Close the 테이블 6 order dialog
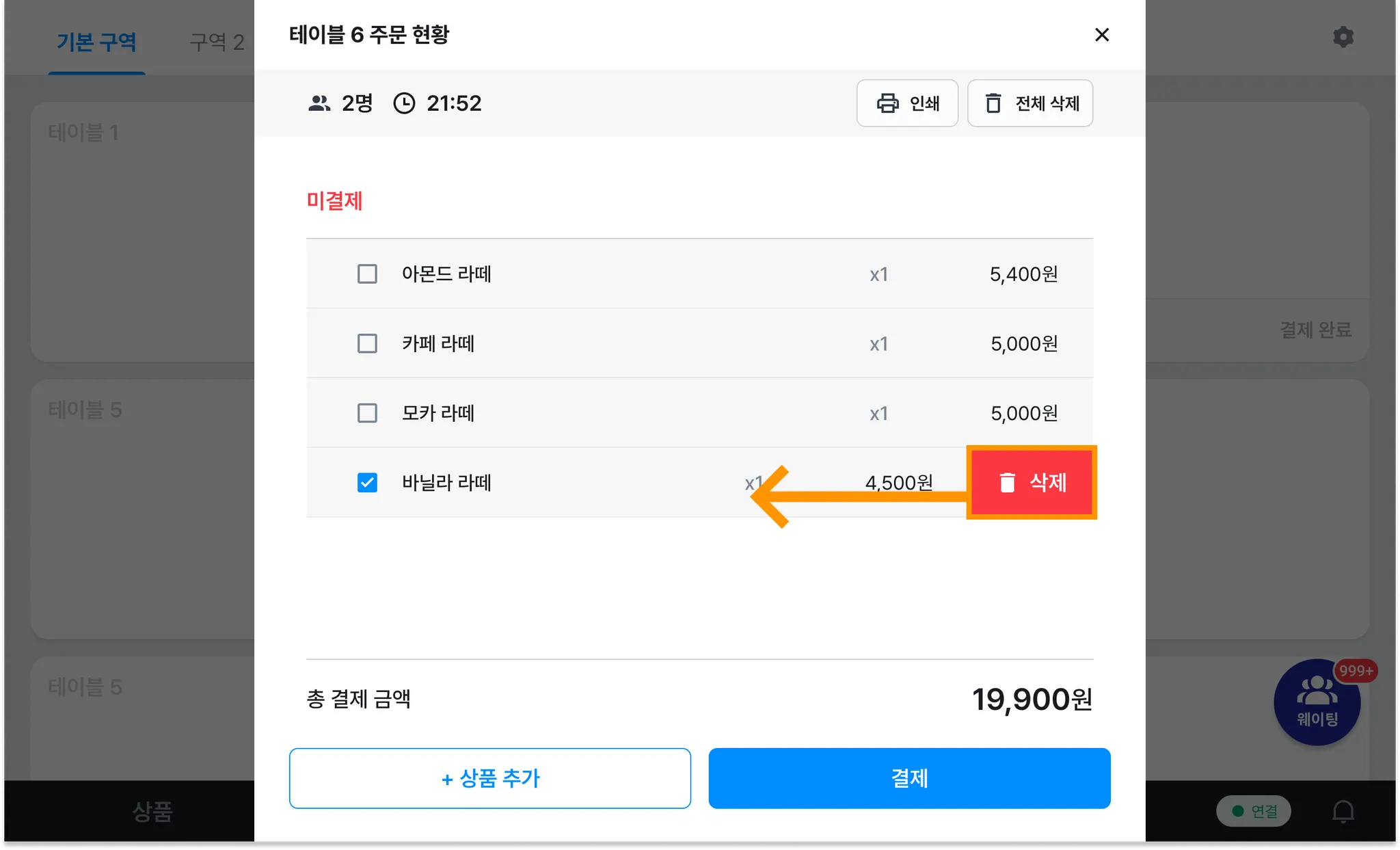 [x=1101, y=35]
